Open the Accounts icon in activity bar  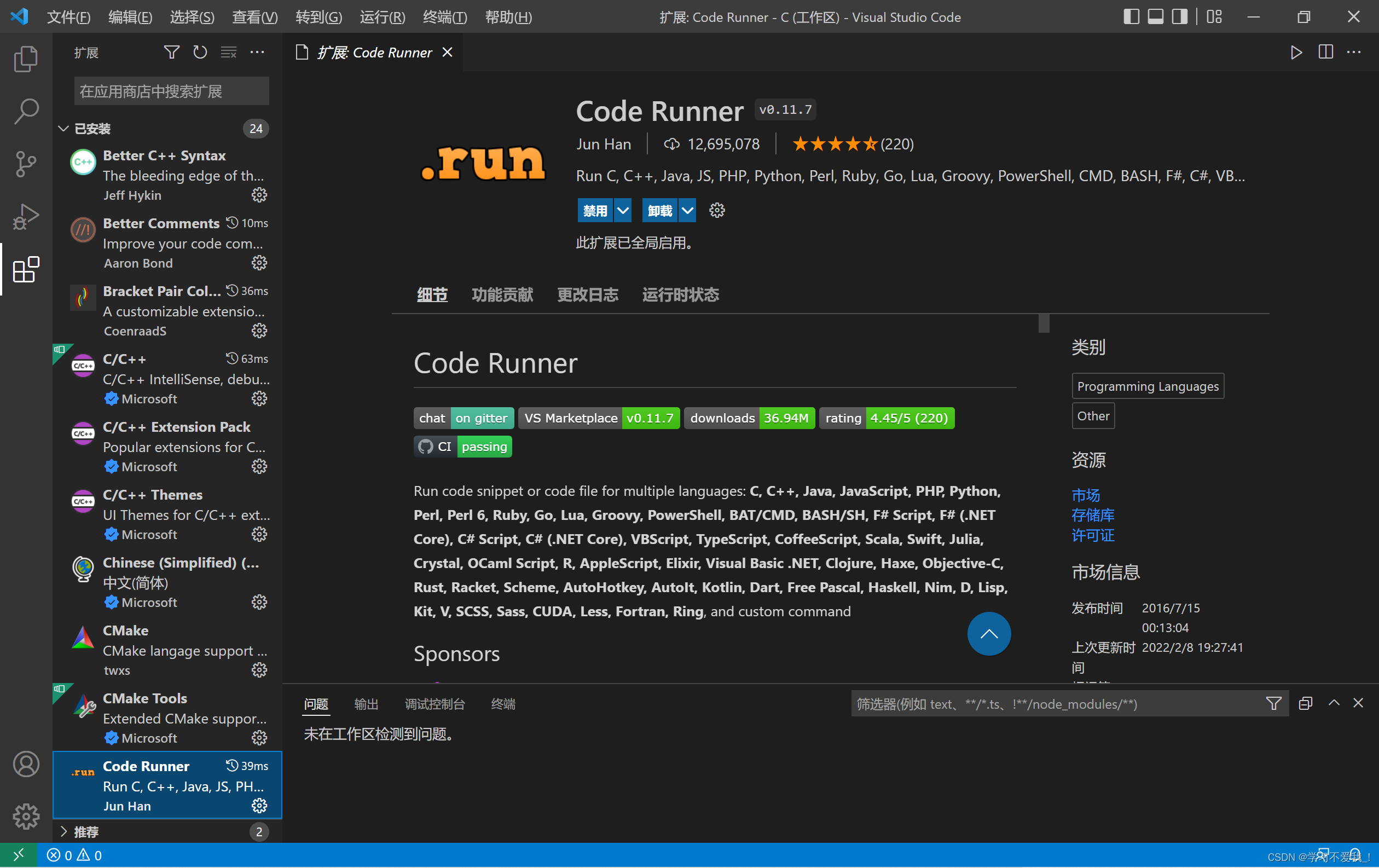click(x=25, y=765)
